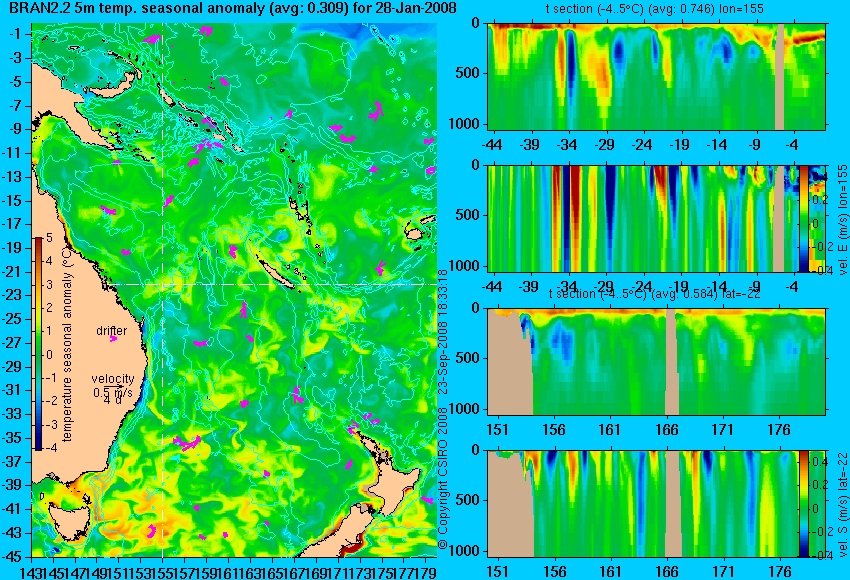The image size is (850, 580).
Task: Click the '-23' latitude tick on the map
Action: tap(12, 295)
